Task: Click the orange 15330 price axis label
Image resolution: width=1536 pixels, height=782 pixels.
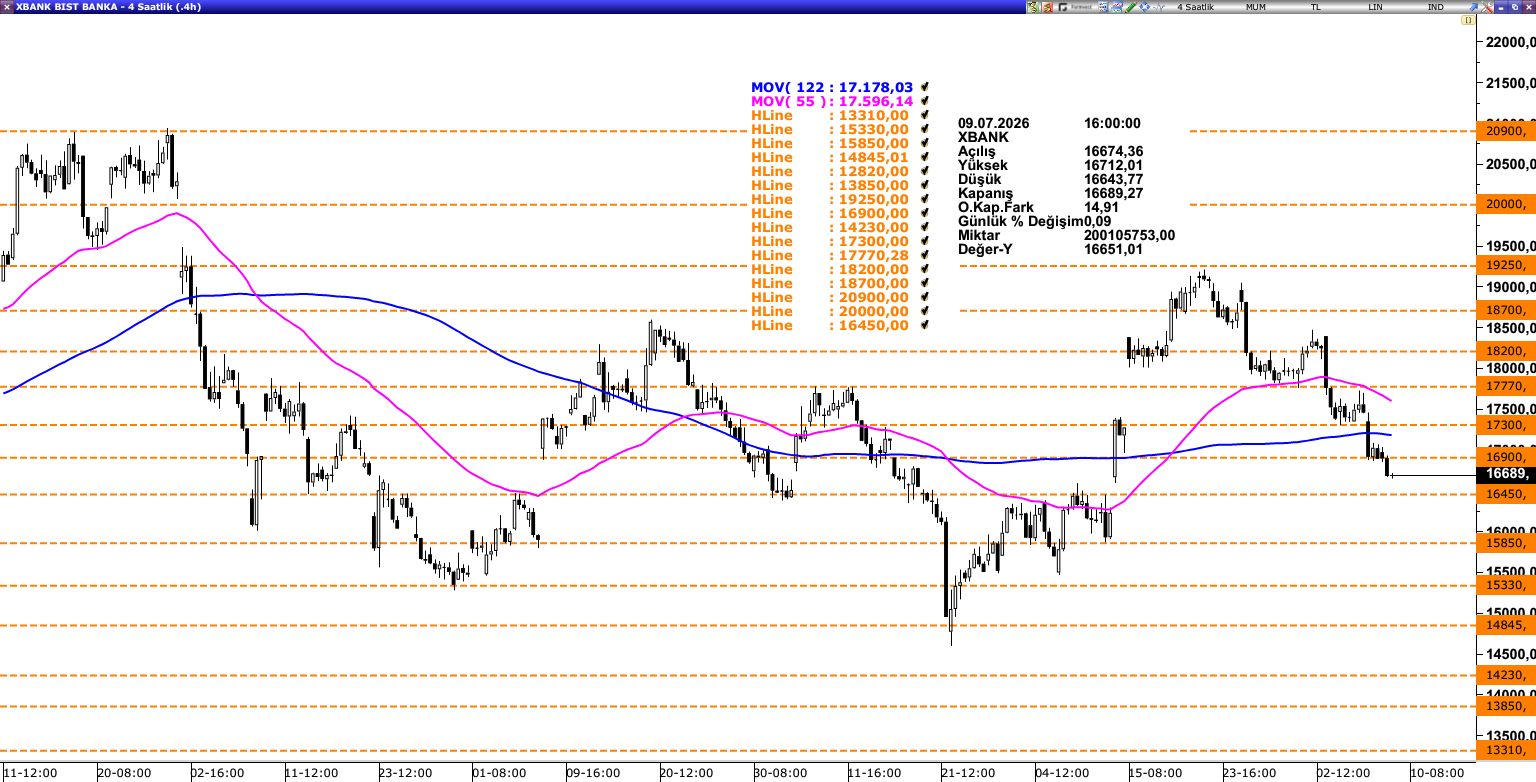Action: (1506, 585)
